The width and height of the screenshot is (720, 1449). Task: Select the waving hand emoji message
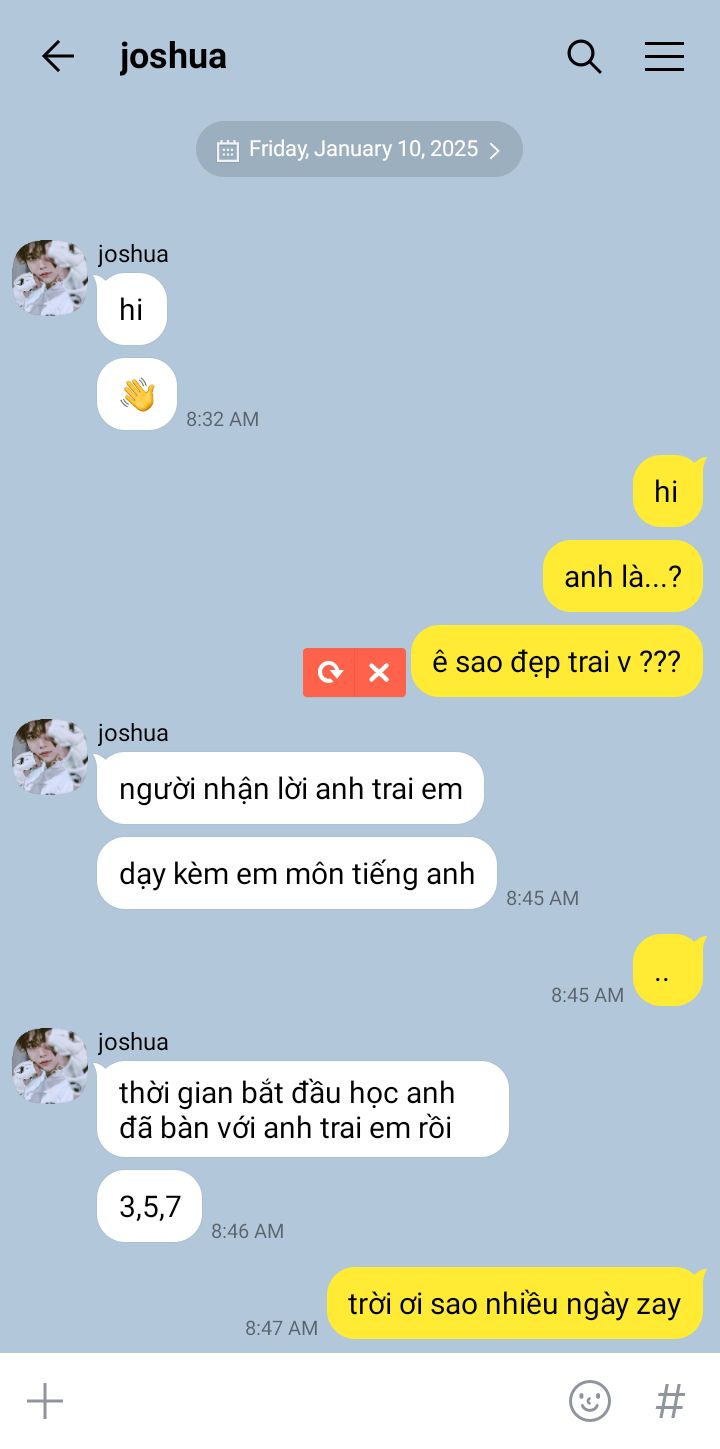pyautogui.click(x=137, y=394)
